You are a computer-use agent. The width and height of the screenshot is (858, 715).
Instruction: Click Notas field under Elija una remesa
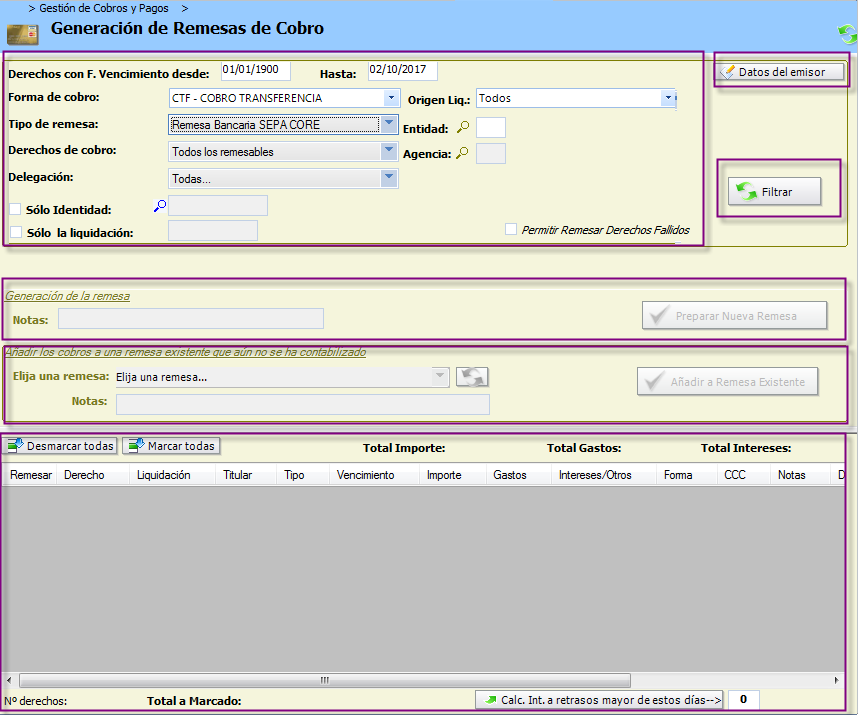click(x=303, y=404)
